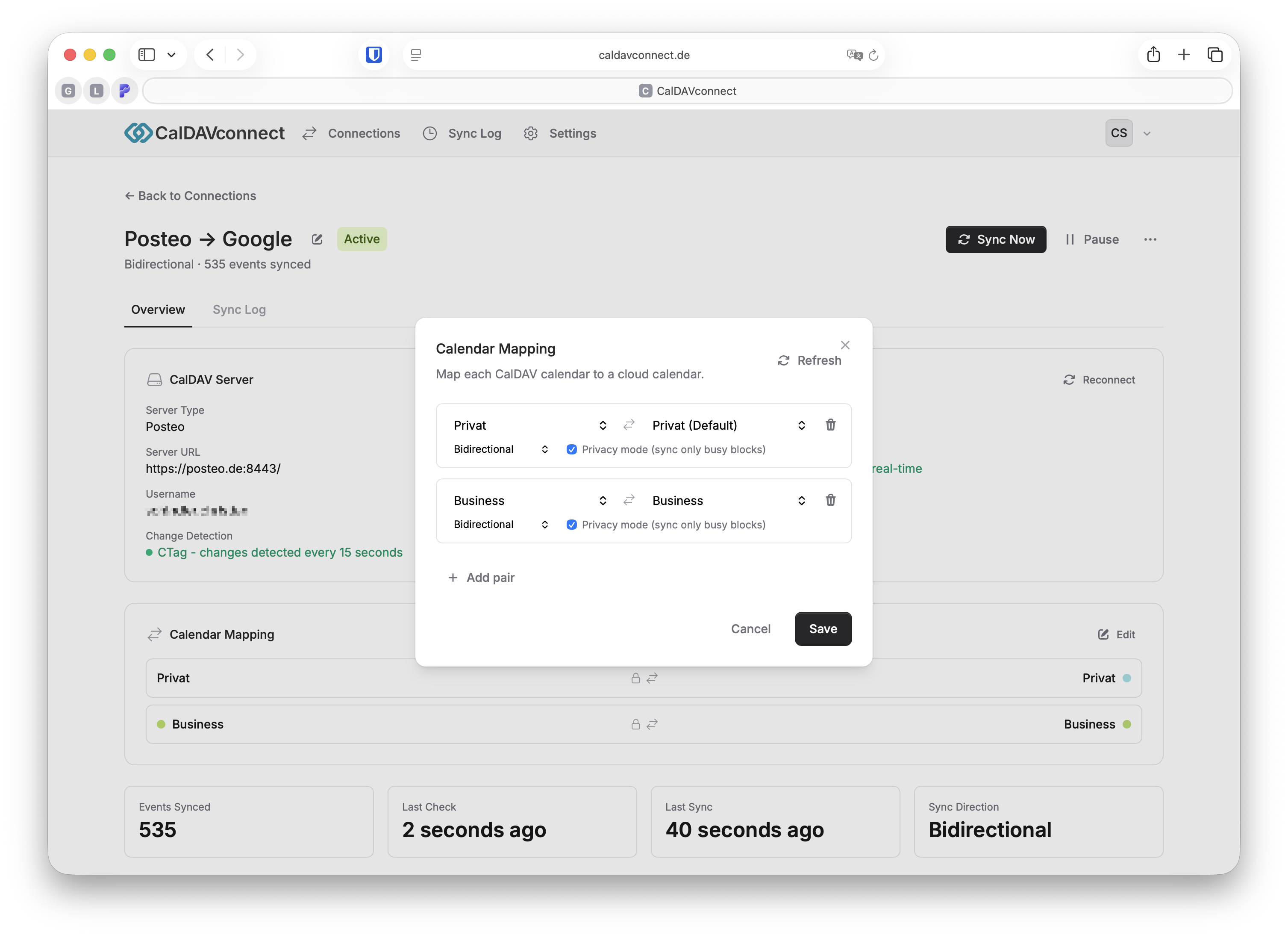Click trash icon on Business mapping row
The width and height of the screenshot is (1288, 938).
(x=830, y=500)
